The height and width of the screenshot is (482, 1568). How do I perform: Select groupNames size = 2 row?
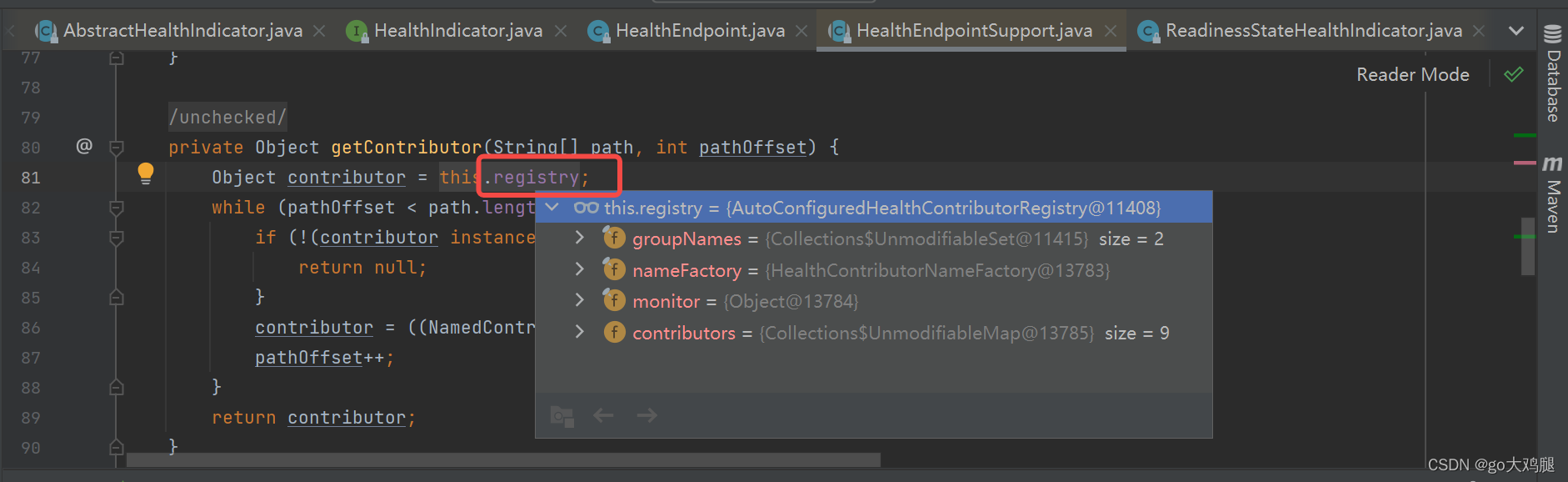(x=874, y=238)
